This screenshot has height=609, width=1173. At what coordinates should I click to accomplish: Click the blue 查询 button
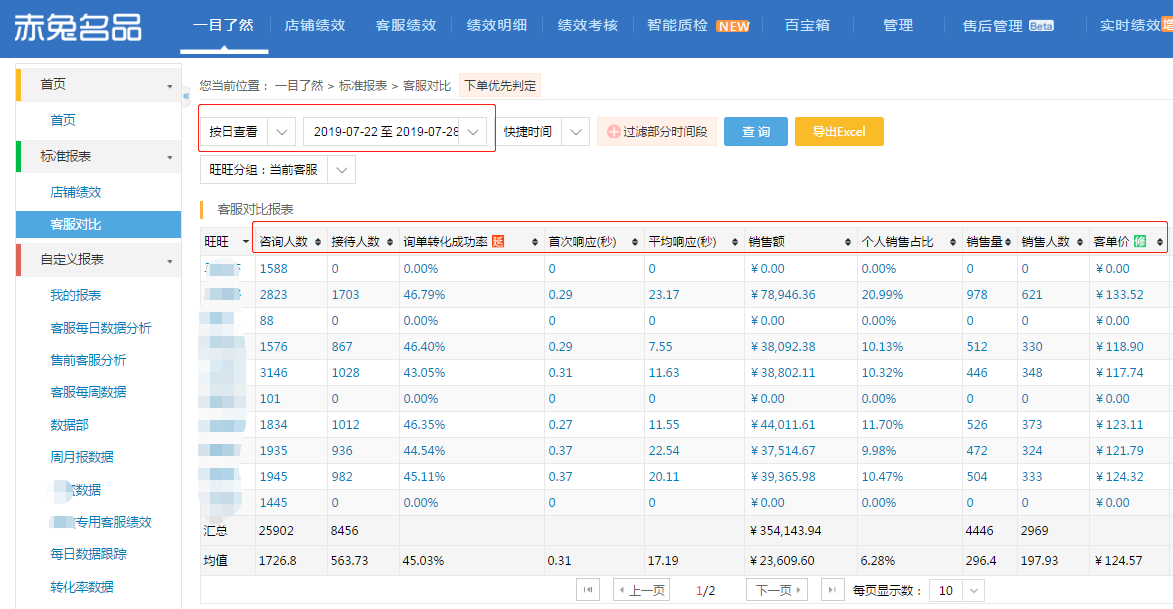coord(755,132)
